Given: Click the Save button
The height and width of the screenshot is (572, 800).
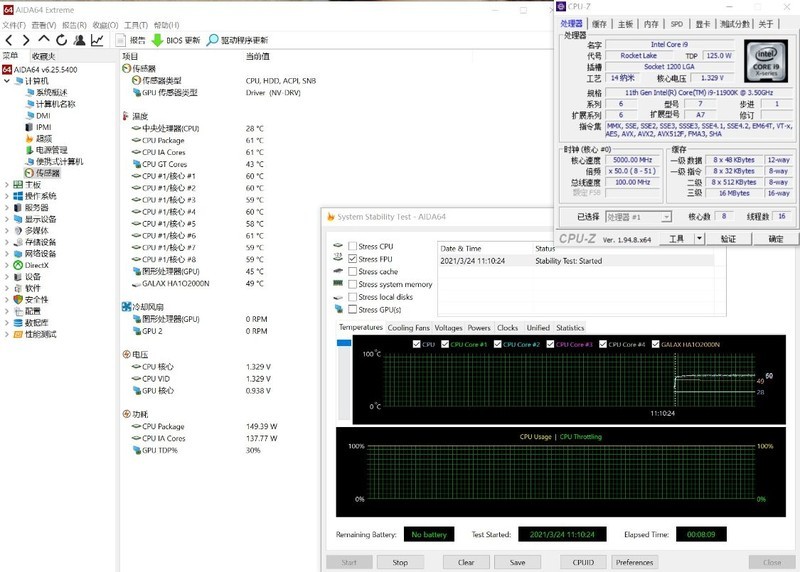Looking at the screenshot, I should click(517, 562).
